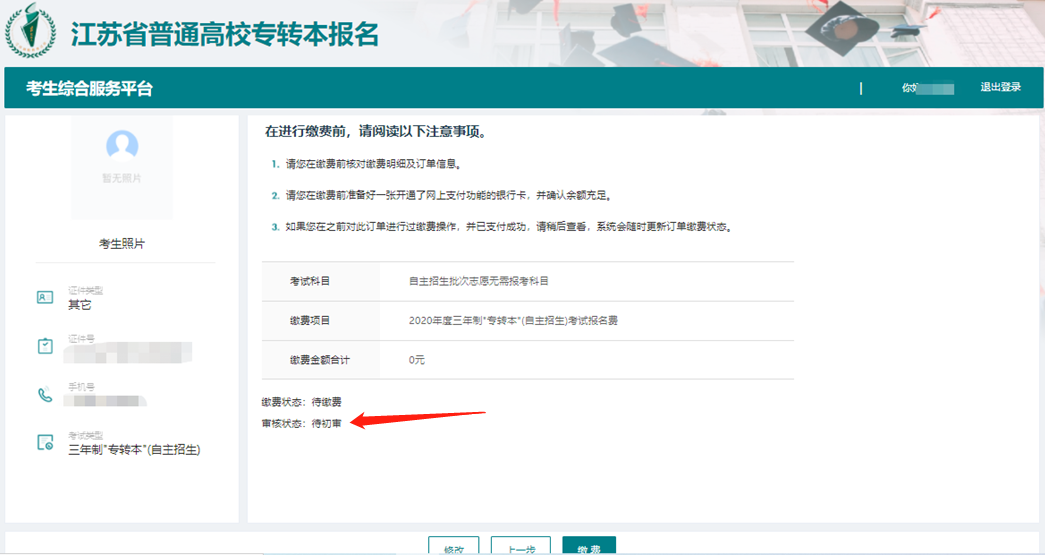The width and height of the screenshot is (1045, 557).
Task: Click the 缴费金额合计 row label
Action: (x=320, y=360)
